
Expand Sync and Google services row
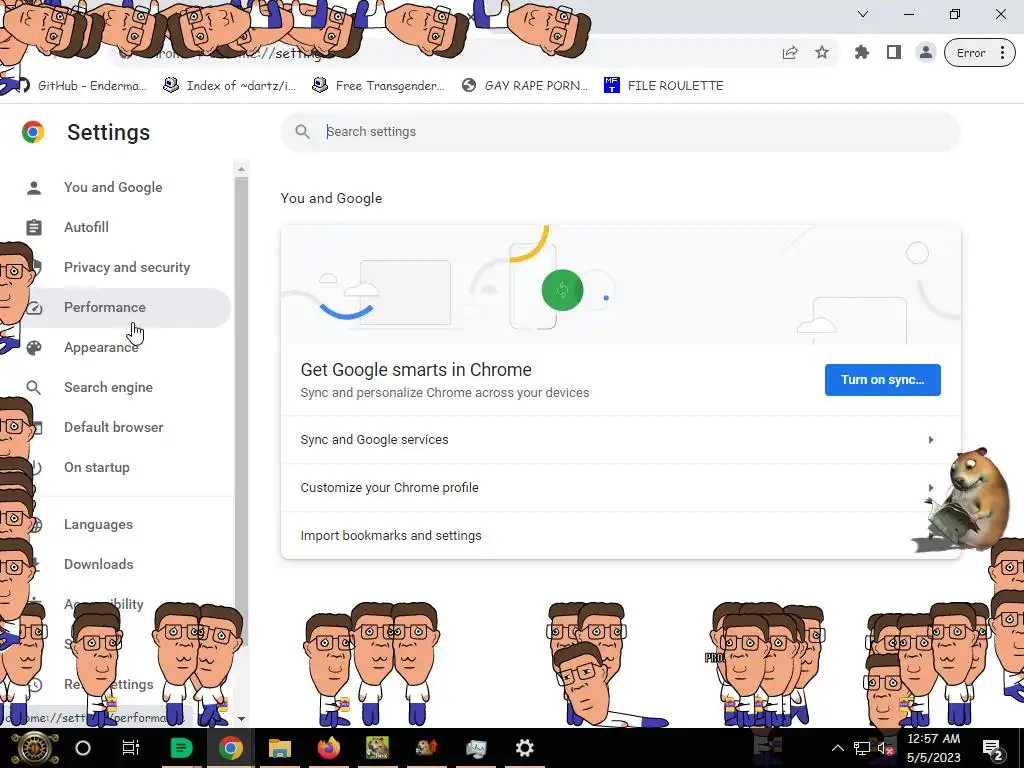pyautogui.click(x=620, y=440)
